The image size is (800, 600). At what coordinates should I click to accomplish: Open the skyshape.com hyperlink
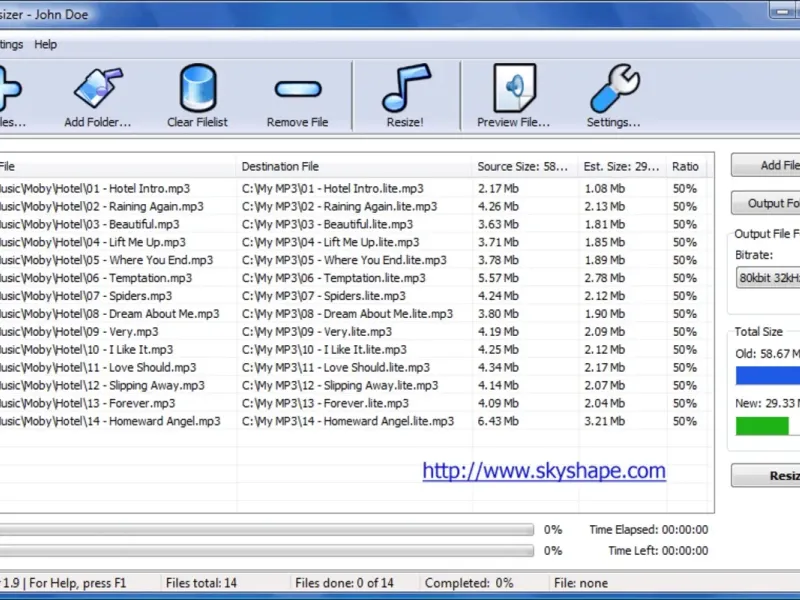coord(544,471)
